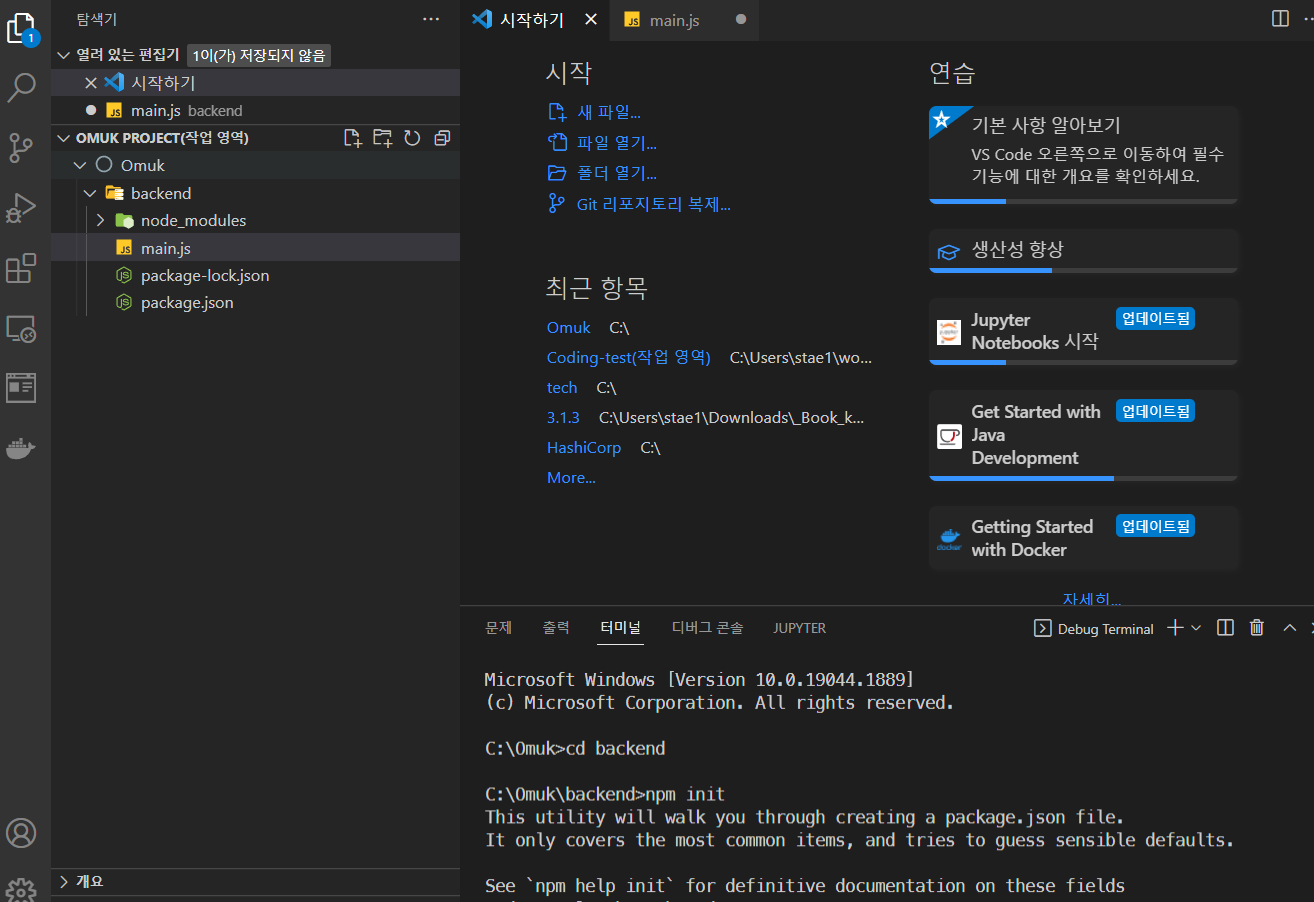The image size is (1314, 902).
Task: Create a new file in OMUK PROJECT
Action: (352, 138)
